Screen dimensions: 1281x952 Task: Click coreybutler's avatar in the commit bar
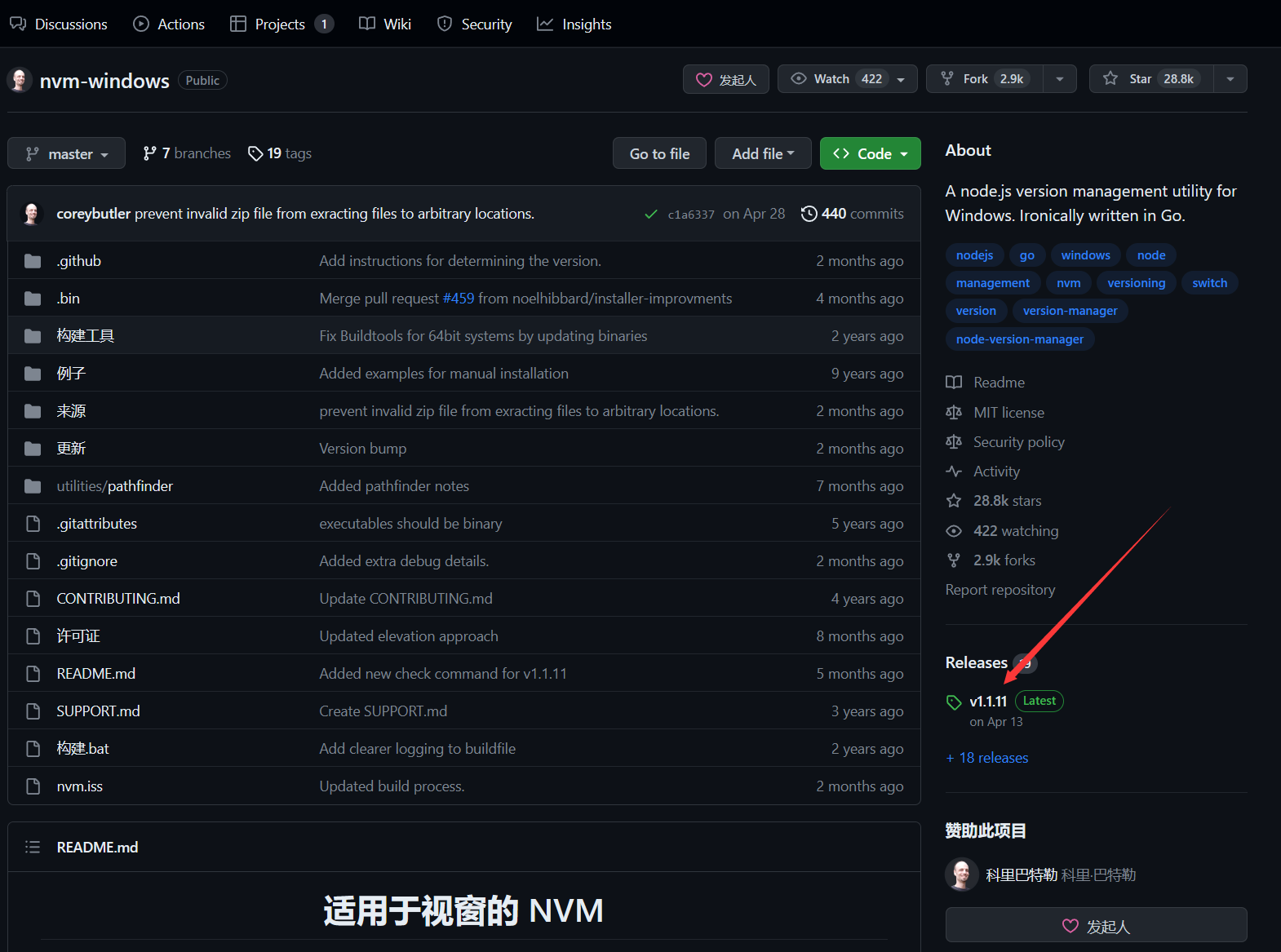point(32,214)
